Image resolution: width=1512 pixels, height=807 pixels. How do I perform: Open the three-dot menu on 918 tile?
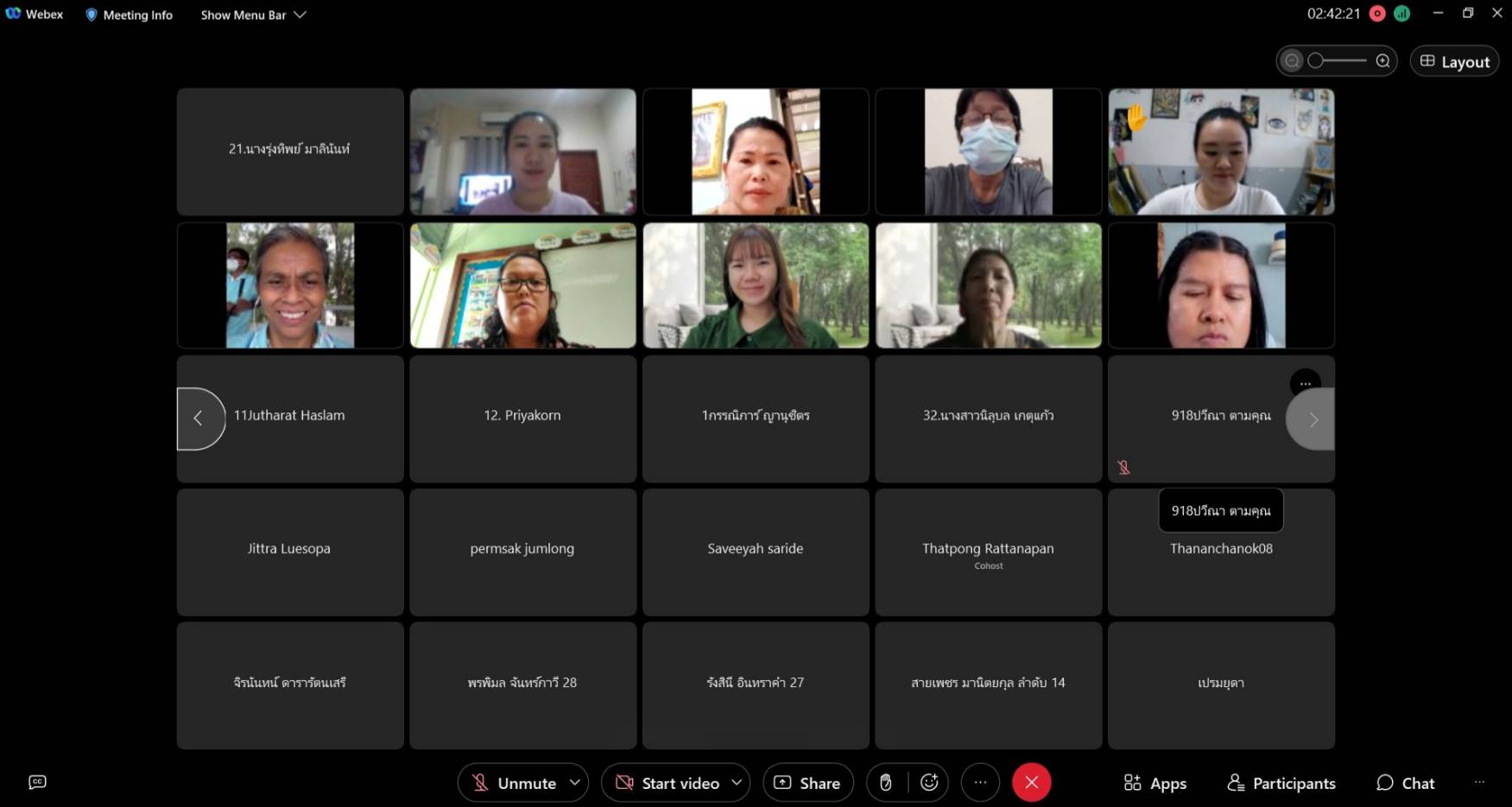(1305, 383)
